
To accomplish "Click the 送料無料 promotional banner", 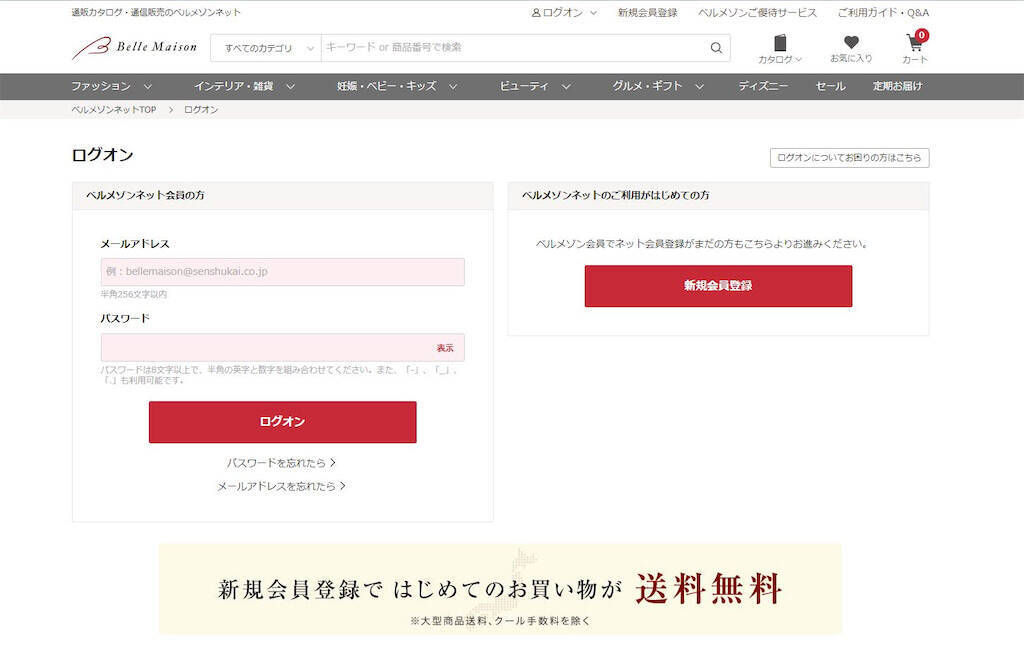I will [500, 588].
